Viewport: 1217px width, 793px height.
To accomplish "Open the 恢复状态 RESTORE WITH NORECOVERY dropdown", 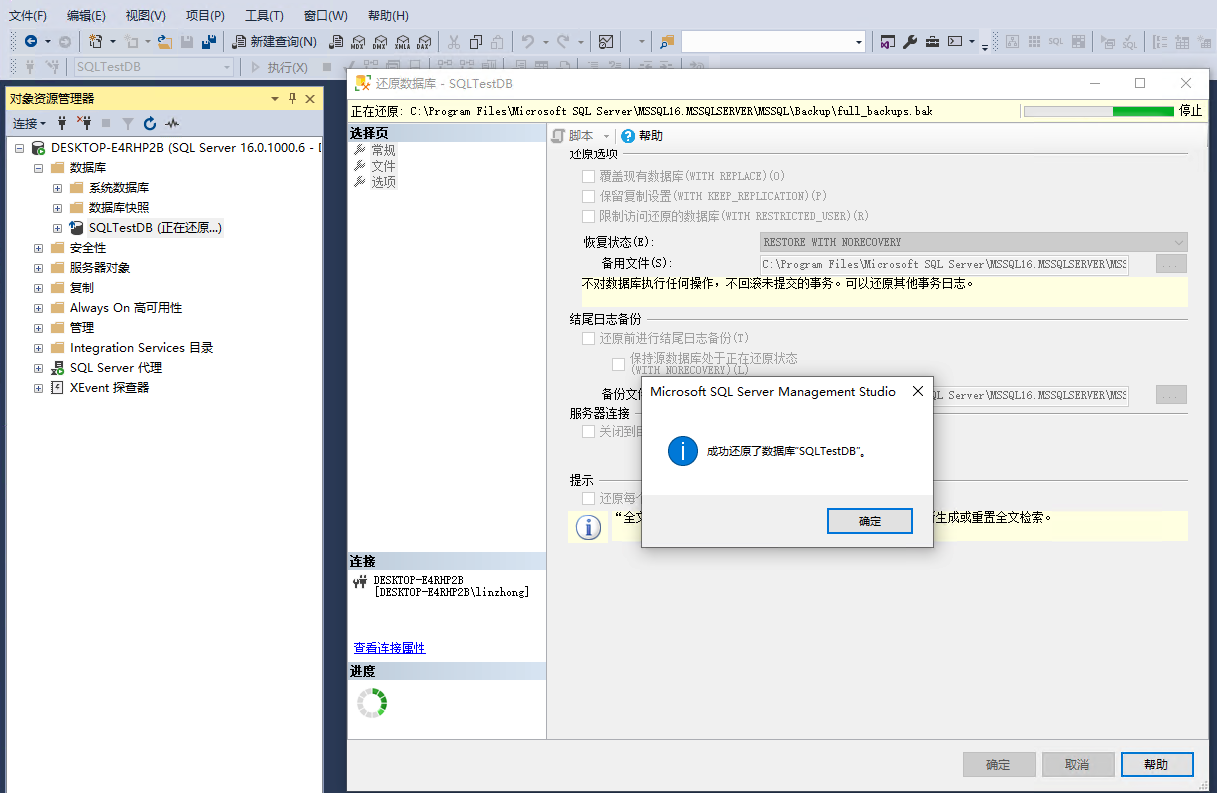I will coord(973,242).
